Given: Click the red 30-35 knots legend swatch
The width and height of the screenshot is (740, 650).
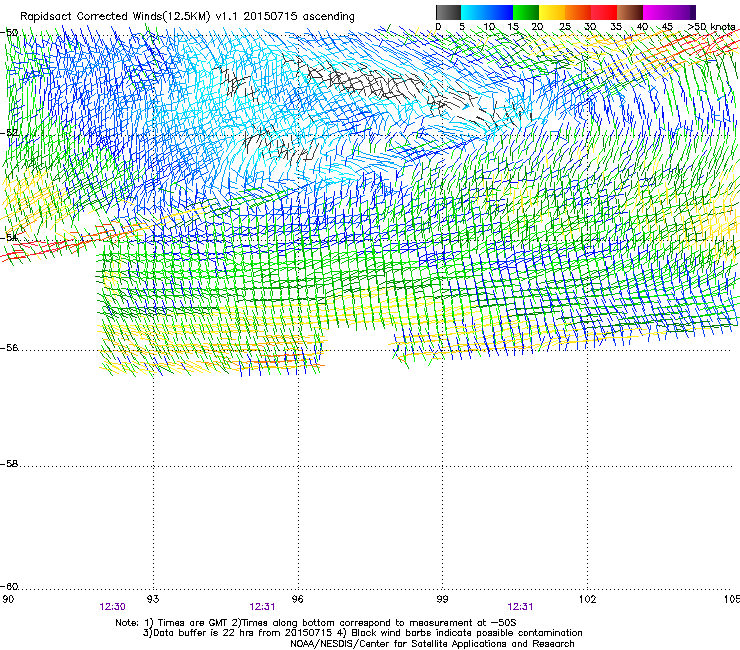Looking at the screenshot, I should click(604, 12).
